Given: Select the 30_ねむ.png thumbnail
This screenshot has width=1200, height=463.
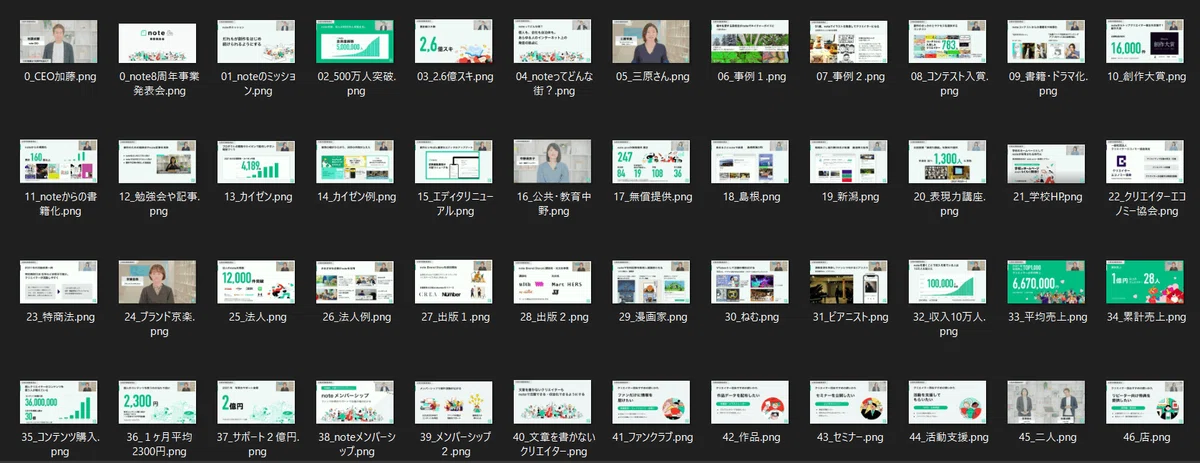Looking at the screenshot, I should point(750,283).
